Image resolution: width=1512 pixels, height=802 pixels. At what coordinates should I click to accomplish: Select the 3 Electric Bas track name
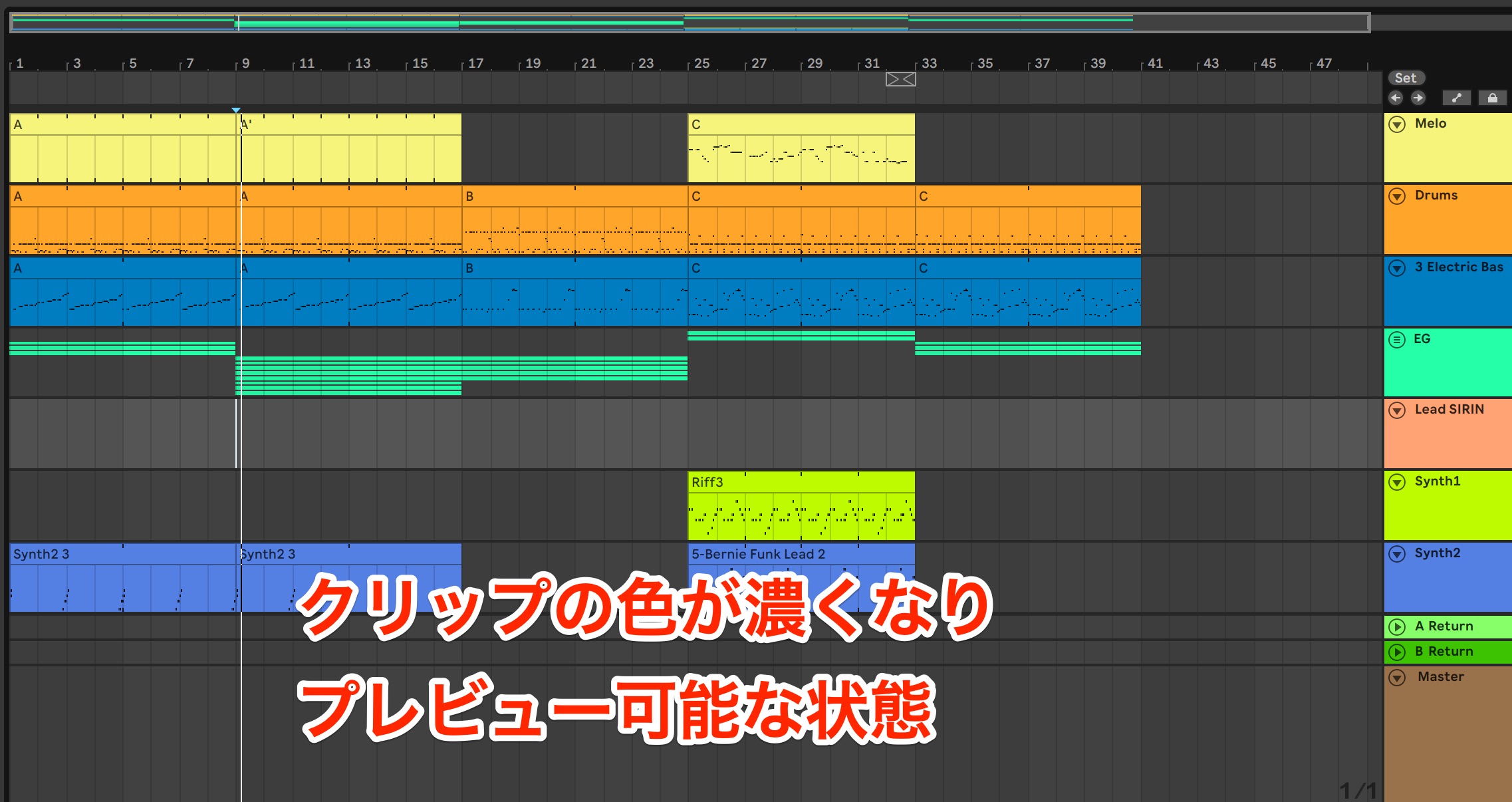[1459, 267]
